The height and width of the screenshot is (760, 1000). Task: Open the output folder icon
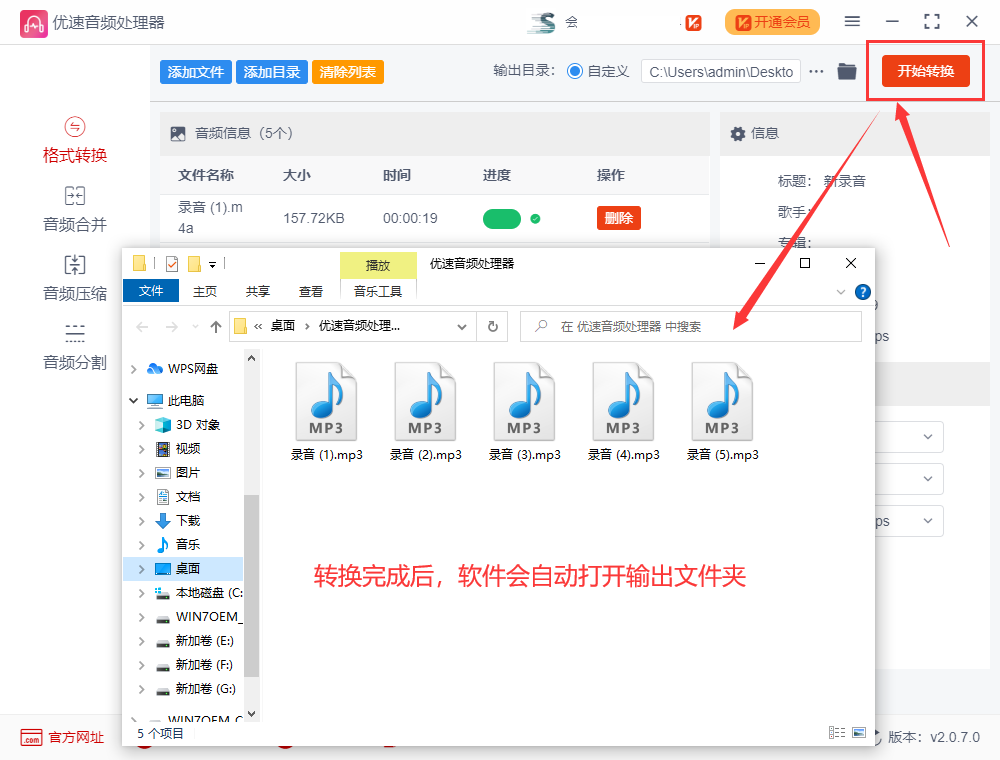(x=847, y=71)
